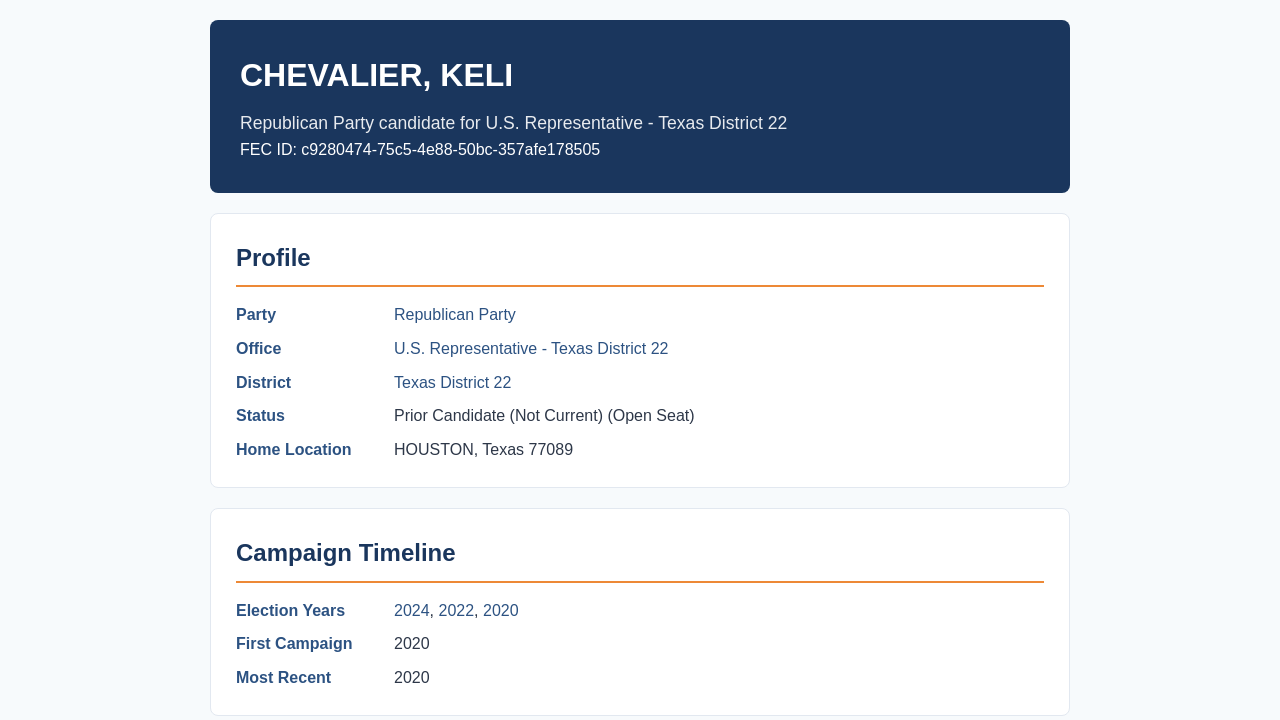This screenshot has width=1280, height=720.
Task: Click the Election Years field label
Action: click(x=290, y=611)
